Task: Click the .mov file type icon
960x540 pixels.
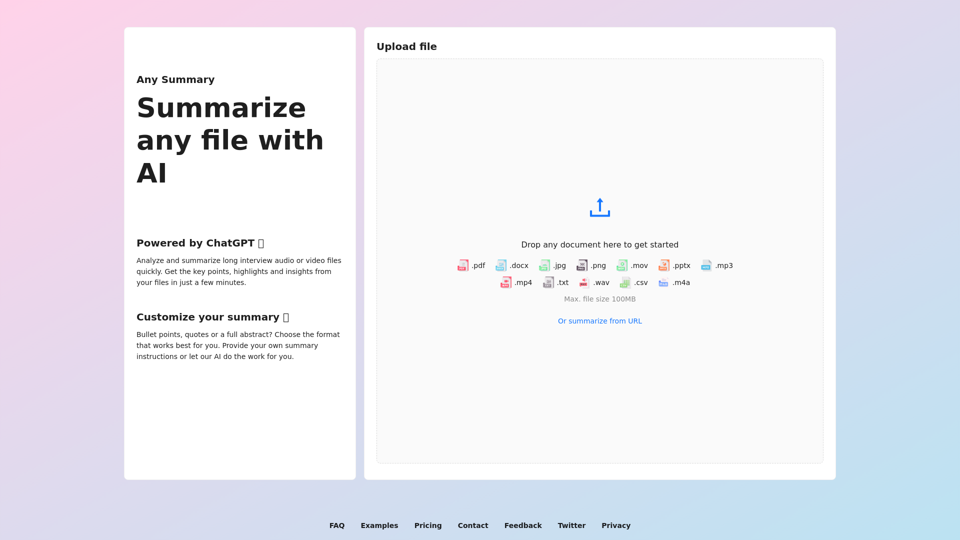Action: point(622,265)
